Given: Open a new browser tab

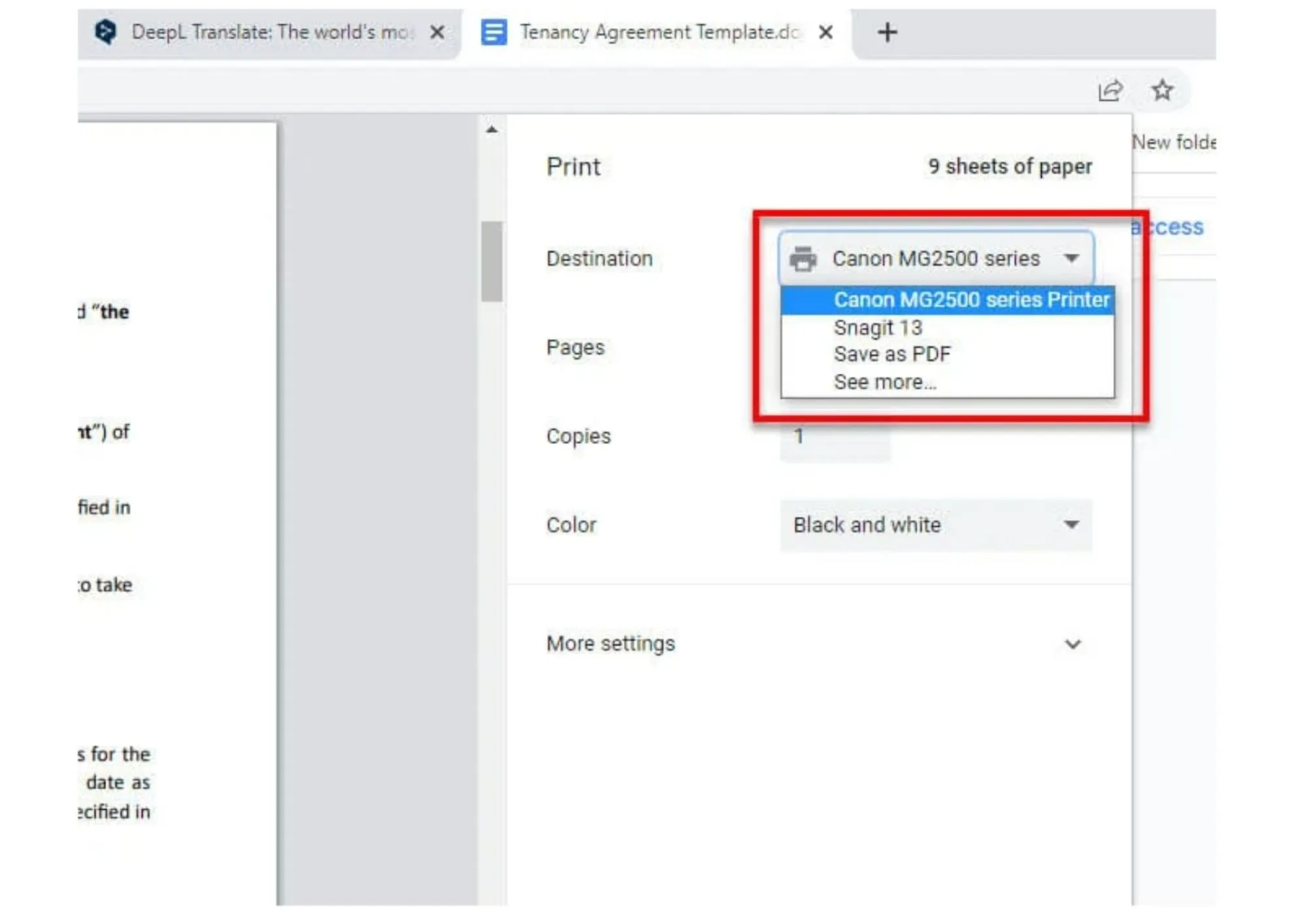Looking at the screenshot, I should pyautogui.click(x=887, y=32).
